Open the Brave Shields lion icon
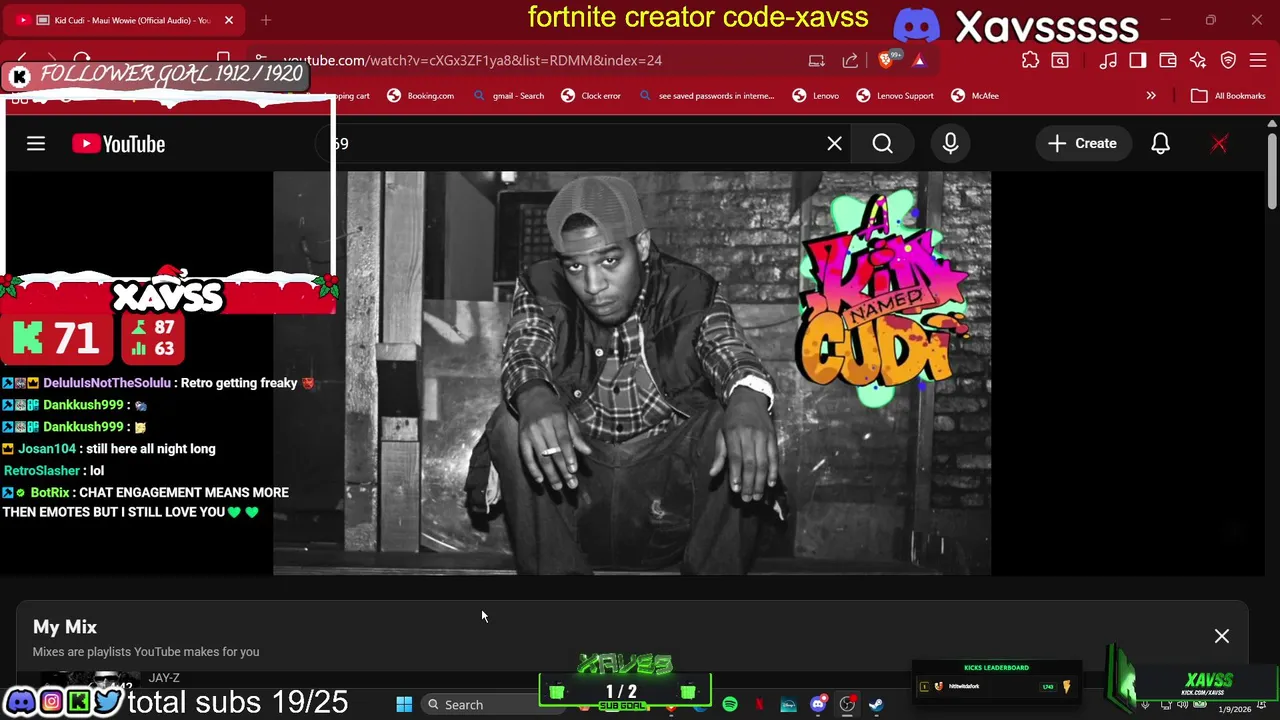 coord(886,60)
